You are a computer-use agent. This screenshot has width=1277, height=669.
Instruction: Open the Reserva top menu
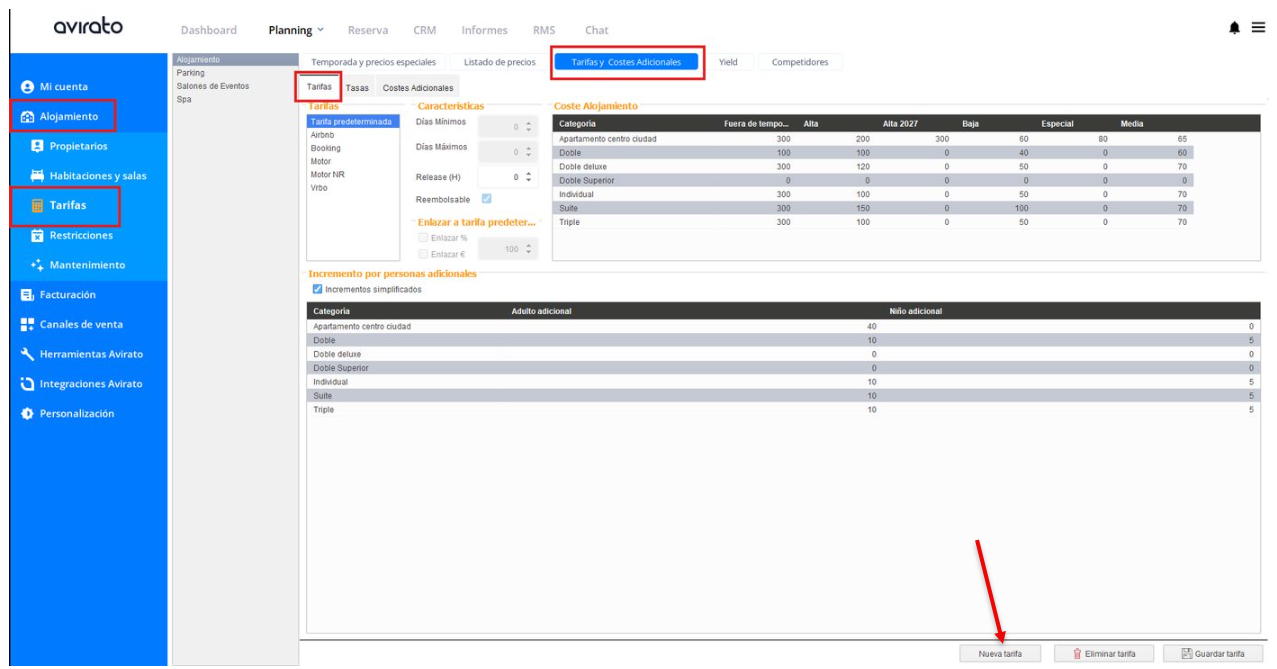(368, 30)
